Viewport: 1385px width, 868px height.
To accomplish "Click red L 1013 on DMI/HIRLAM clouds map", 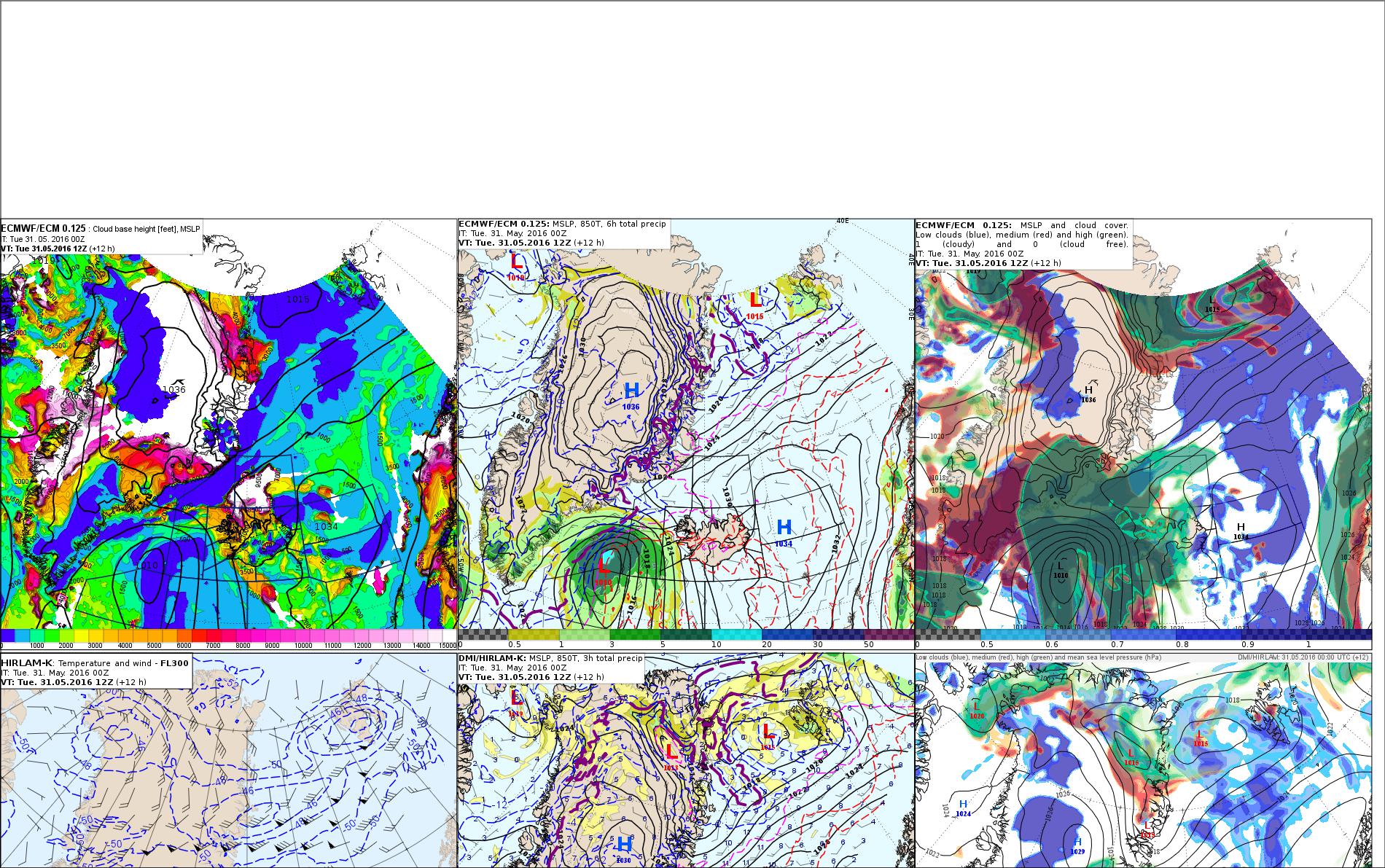I will tap(1147, 829).
